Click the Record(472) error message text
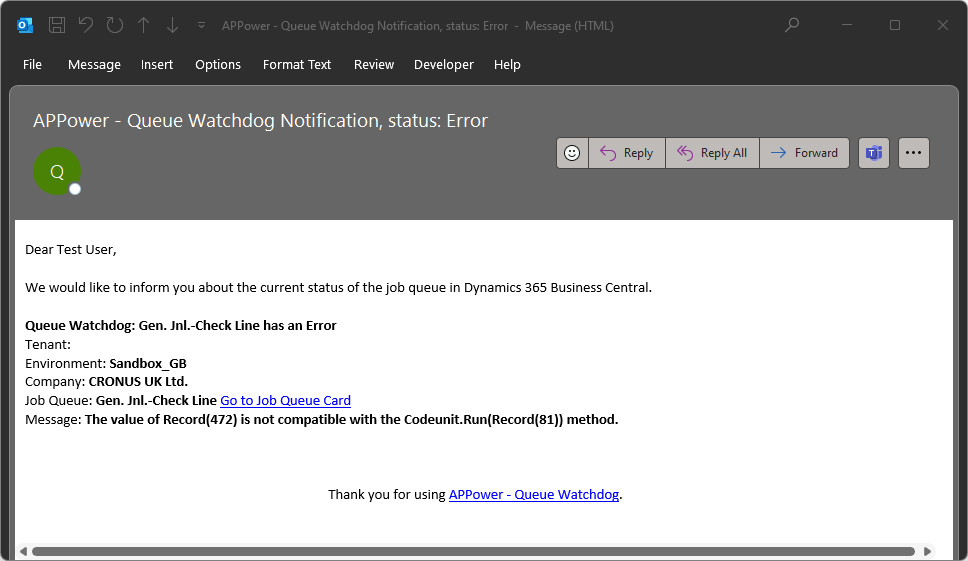 tap(351, 420)
